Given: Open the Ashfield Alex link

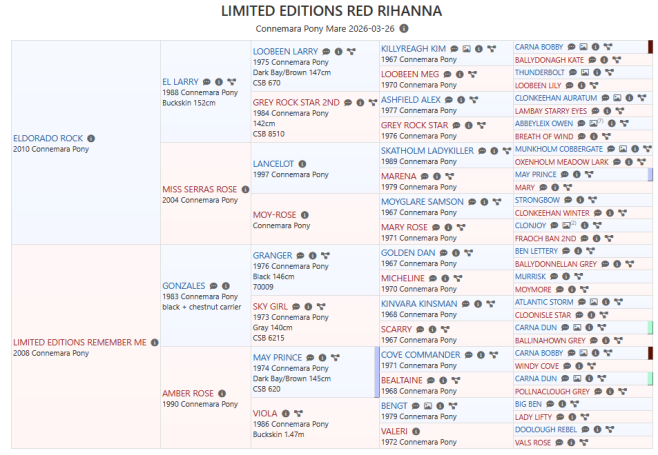Looking at the screenshot, I should point(410,100).
